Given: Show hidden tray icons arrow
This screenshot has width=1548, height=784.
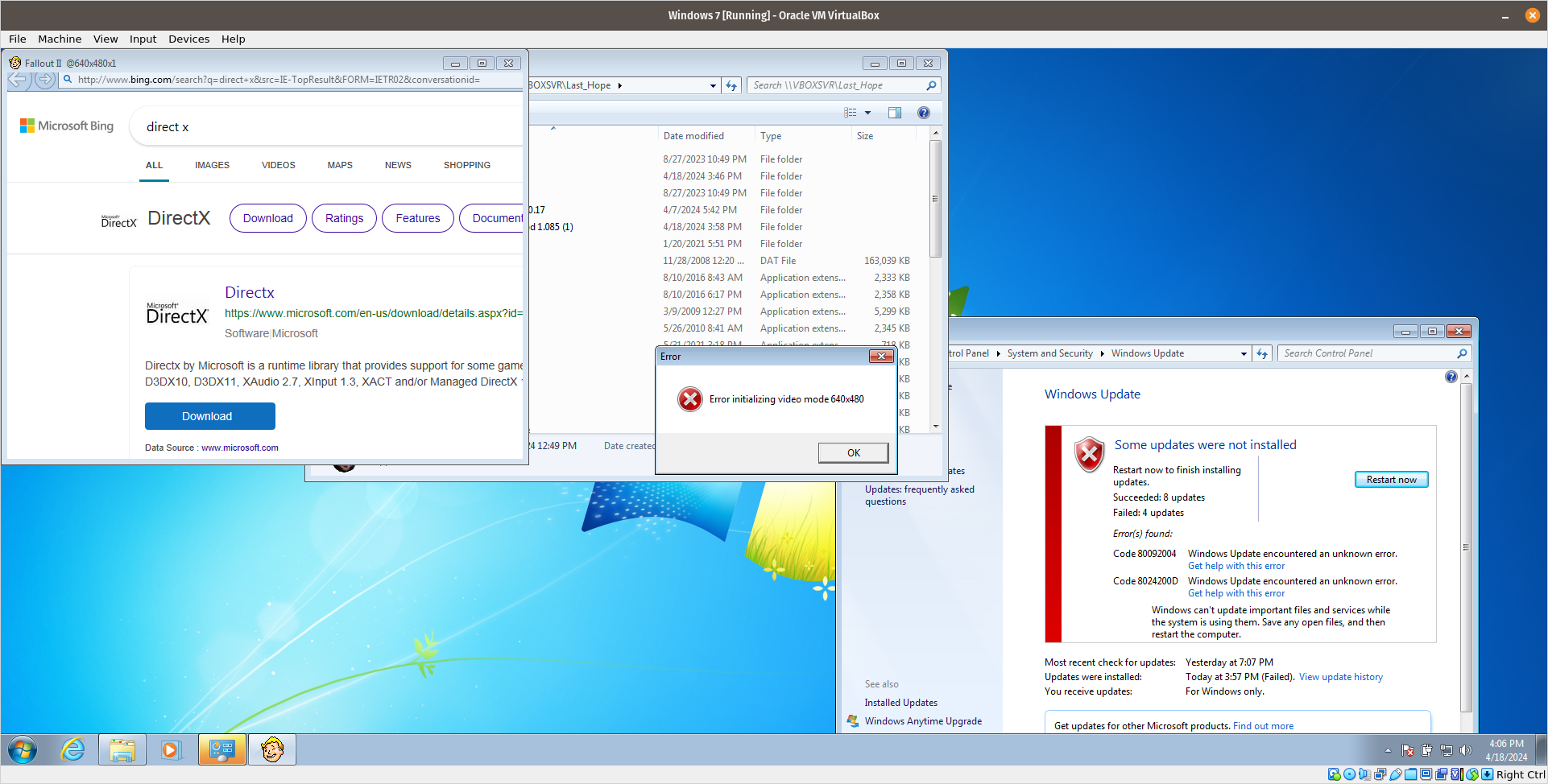Looking at the screenshot, I should [x=1388, y=751].
